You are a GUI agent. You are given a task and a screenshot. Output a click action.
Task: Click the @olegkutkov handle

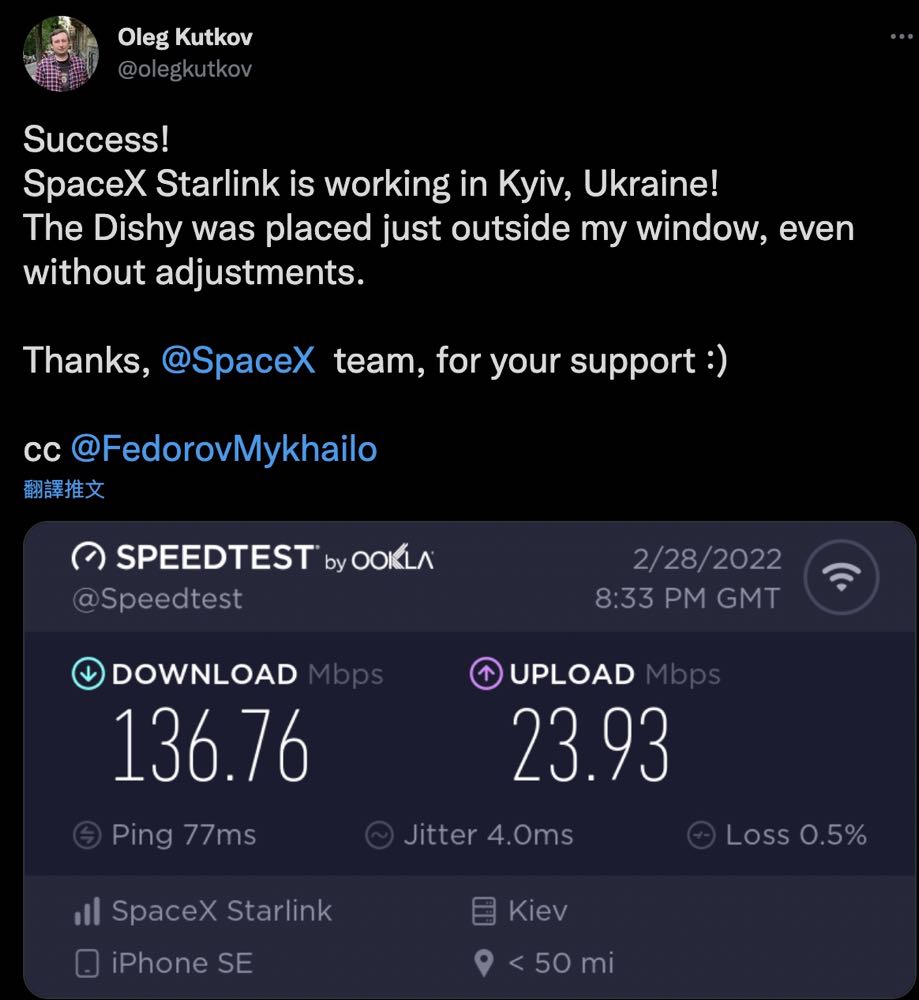185,68
